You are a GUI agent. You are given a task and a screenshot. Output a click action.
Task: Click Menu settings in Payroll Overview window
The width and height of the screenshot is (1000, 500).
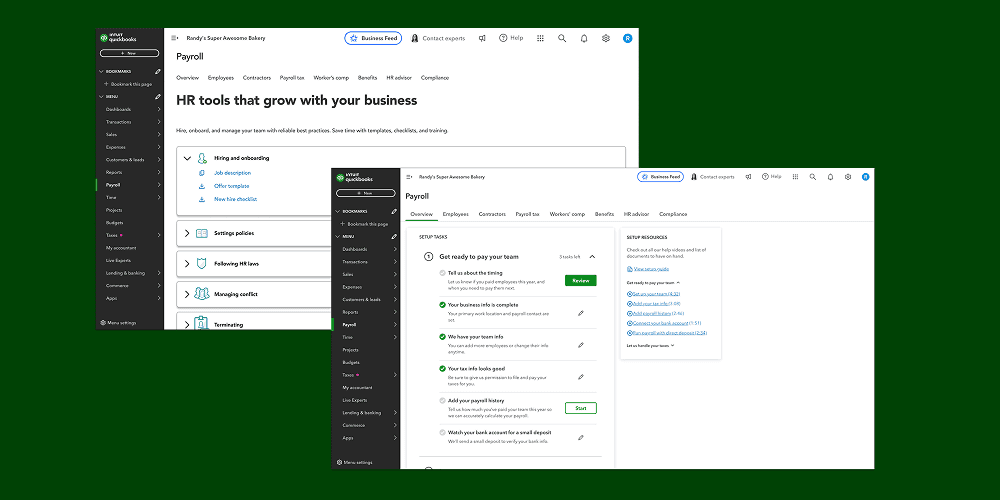[355, 462]
